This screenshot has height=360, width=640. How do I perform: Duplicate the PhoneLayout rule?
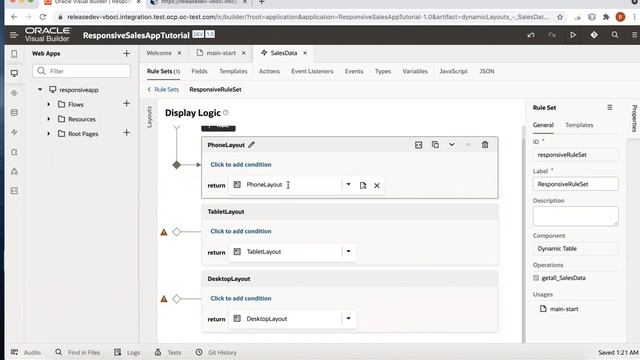tap(435, 144)
